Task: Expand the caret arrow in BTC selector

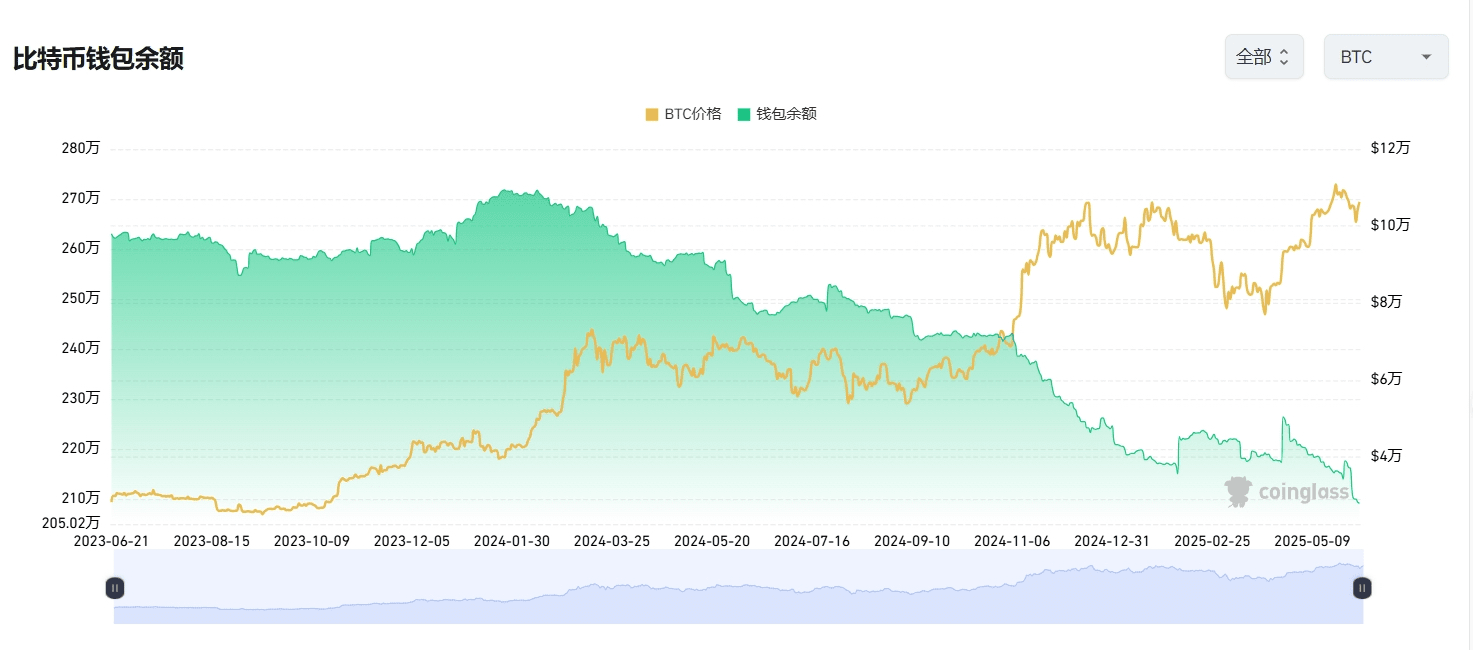Action: point(1427,57)
